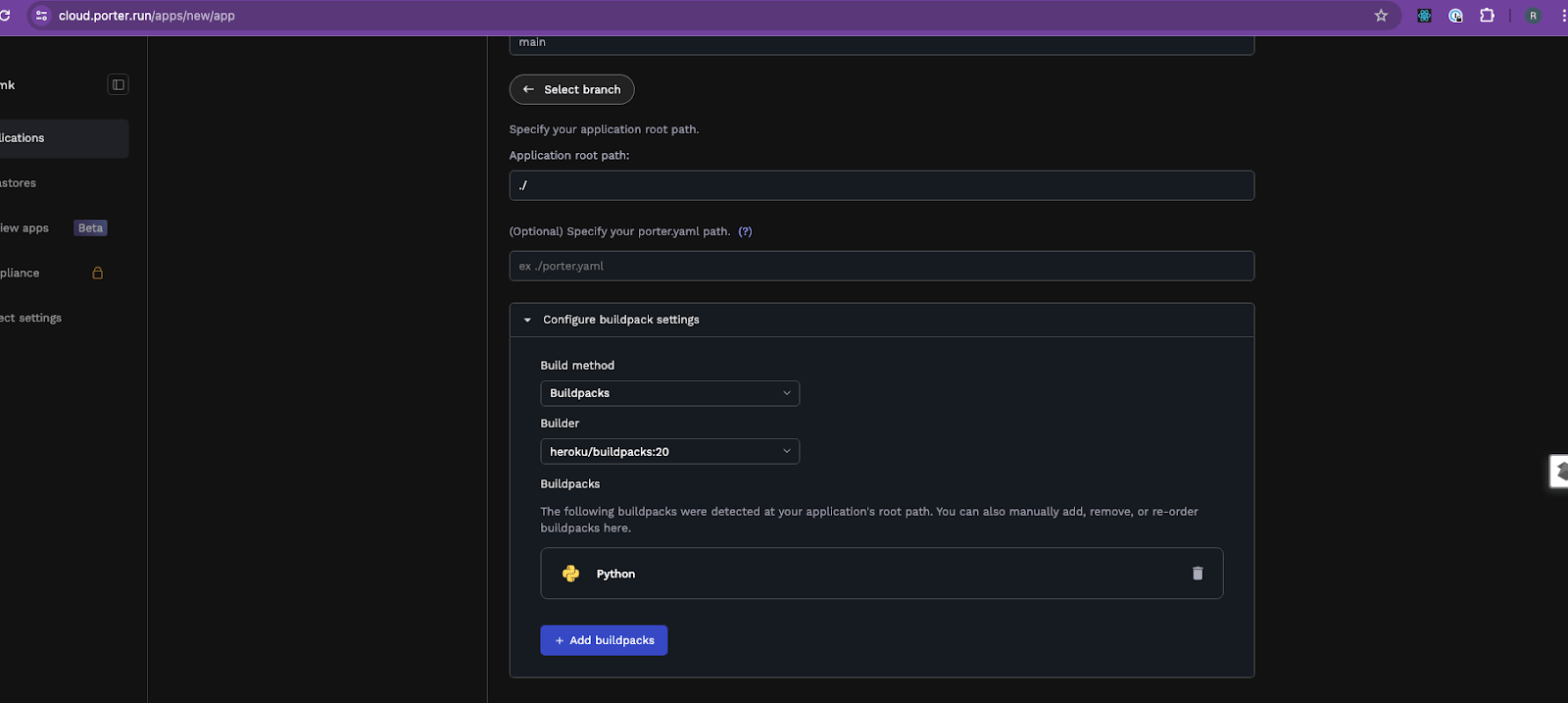Delete the Python buildpack with trash icon

click(x=1198, y=574)
